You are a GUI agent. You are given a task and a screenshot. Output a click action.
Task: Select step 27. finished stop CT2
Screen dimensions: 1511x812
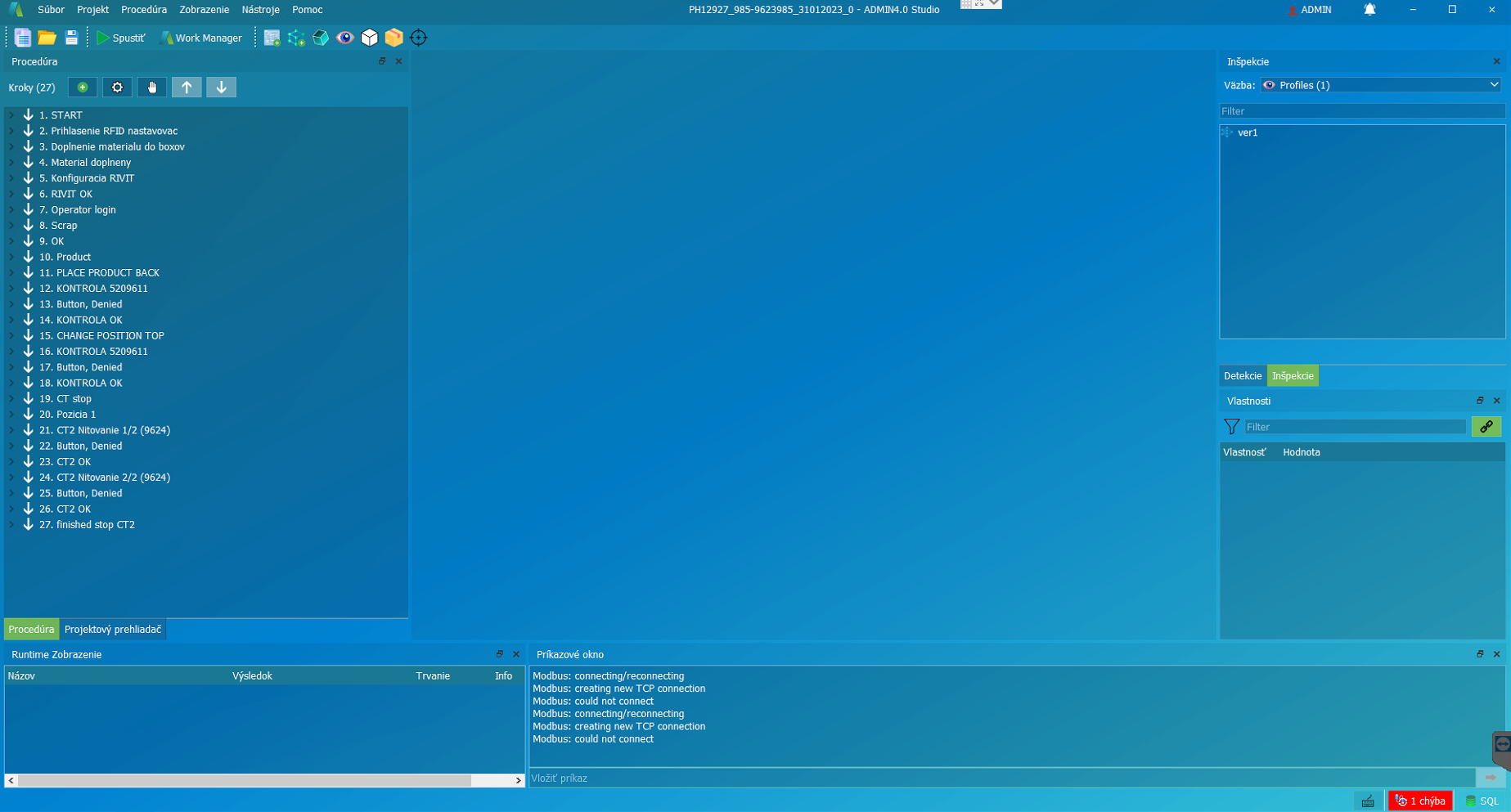pos(87,525)
